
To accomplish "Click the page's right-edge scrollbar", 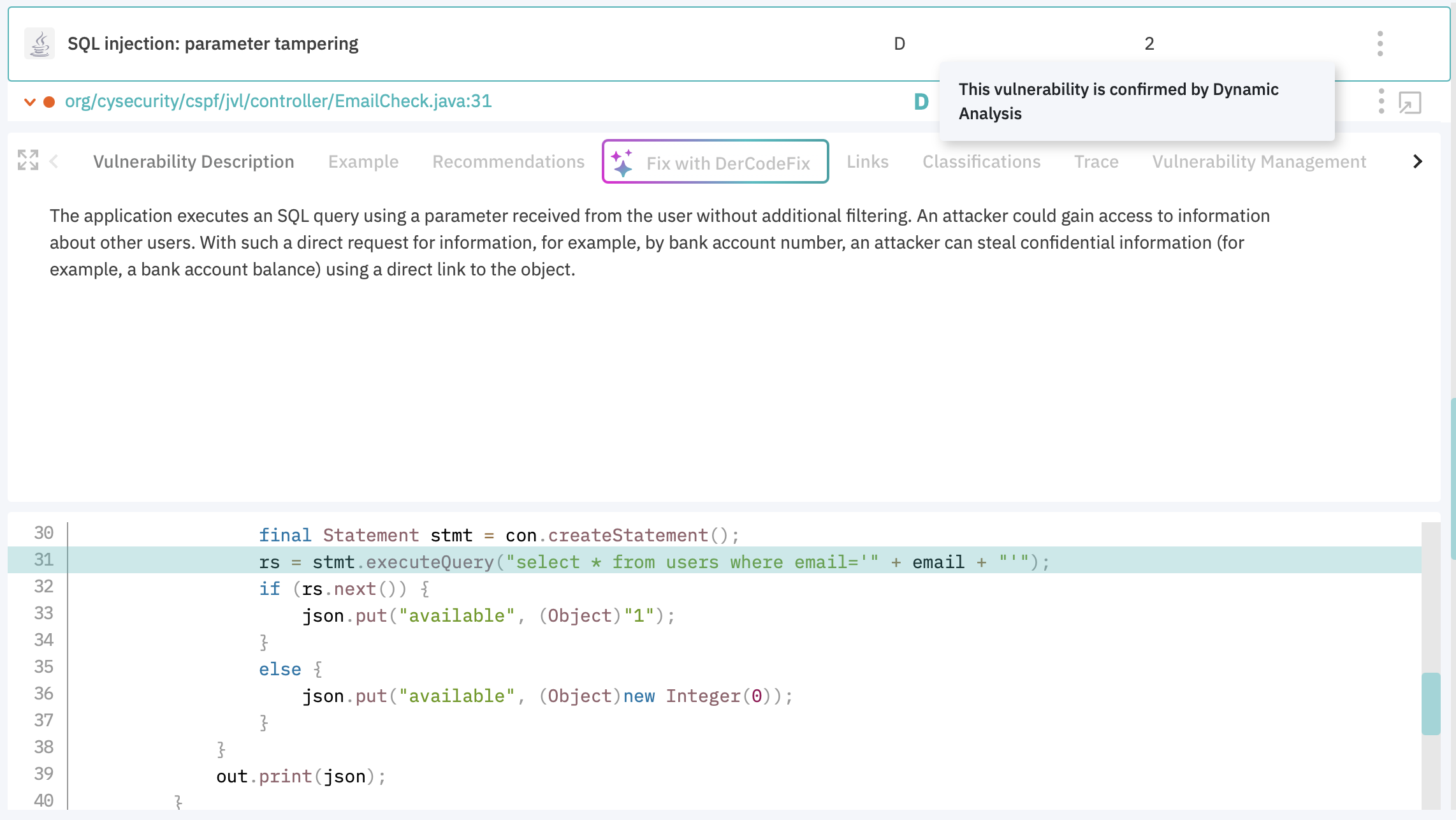I will tap(1453, 478).
